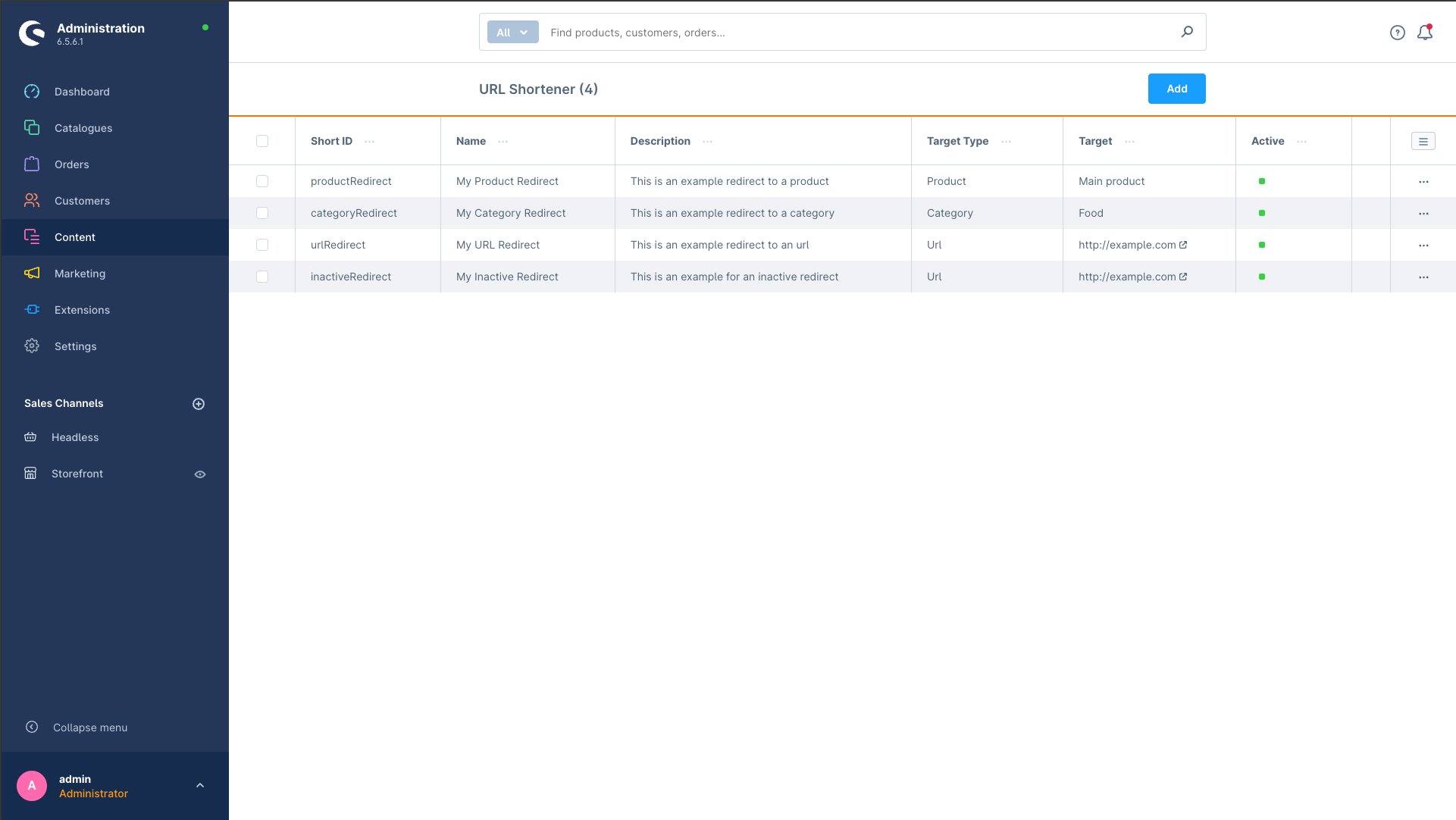Click "Food" target cell

[1091, 213]
